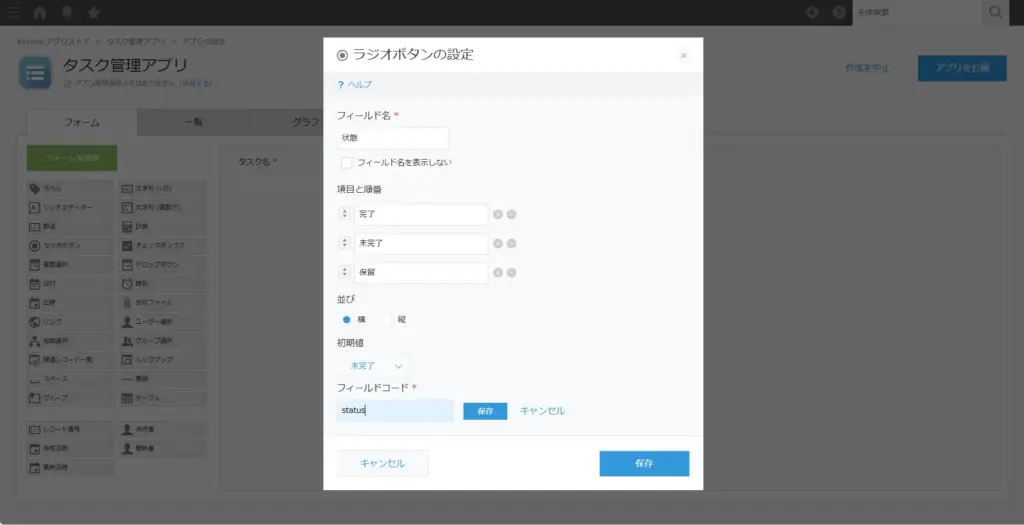Click the 完了 item text field
1024x525 pixels.
[x=421, y=214]
